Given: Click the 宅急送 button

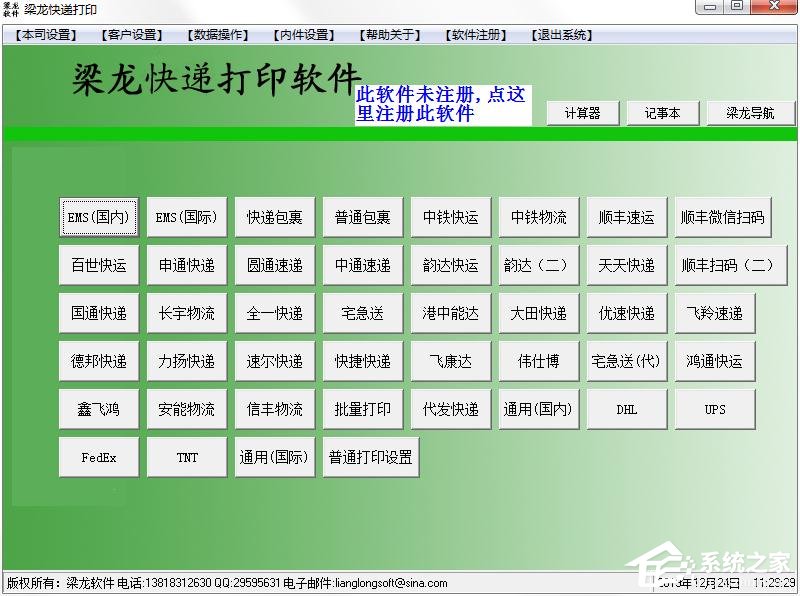Looking at the screenshot, I should point(363,313).
